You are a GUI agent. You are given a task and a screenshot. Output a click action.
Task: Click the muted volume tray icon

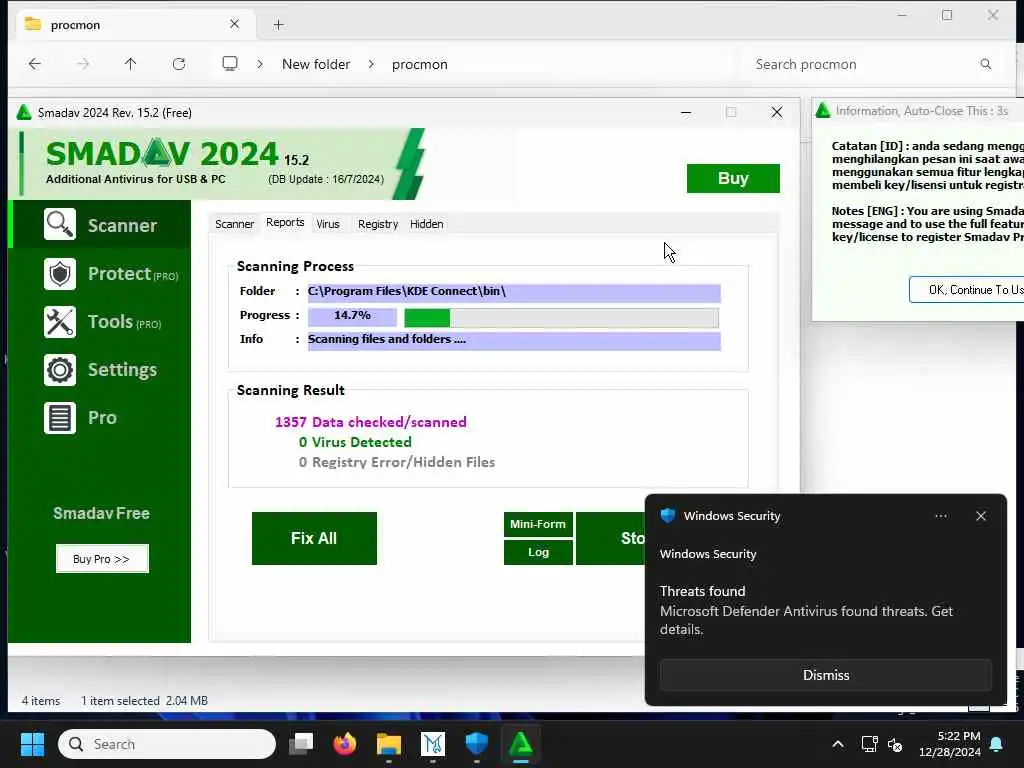(x=895, y=744)
